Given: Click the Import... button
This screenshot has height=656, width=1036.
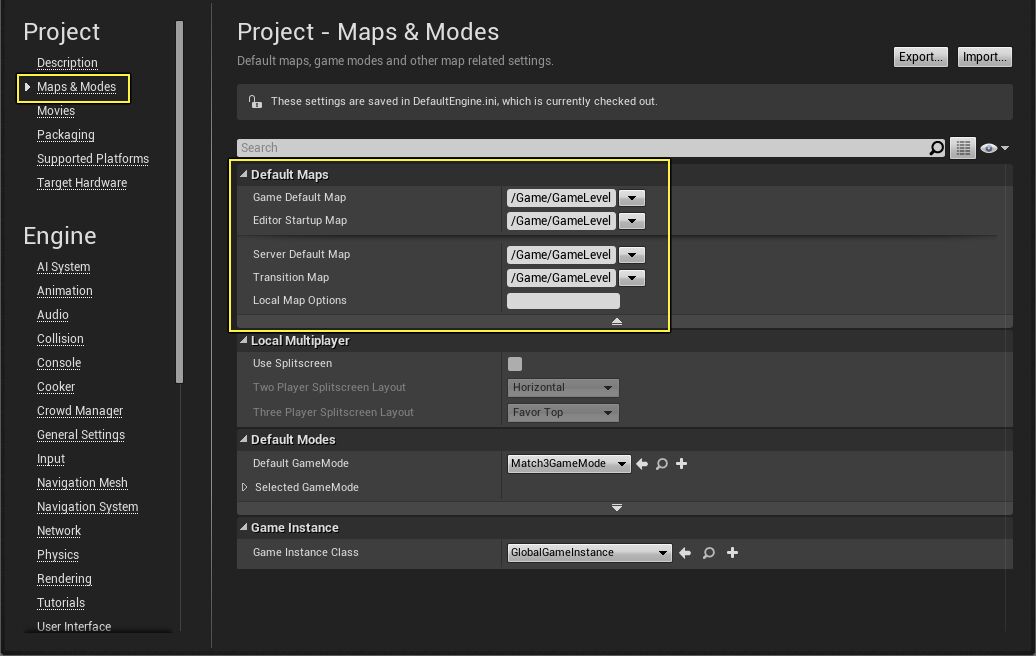Looking at the screenshot, I should [x=984, y=57].
